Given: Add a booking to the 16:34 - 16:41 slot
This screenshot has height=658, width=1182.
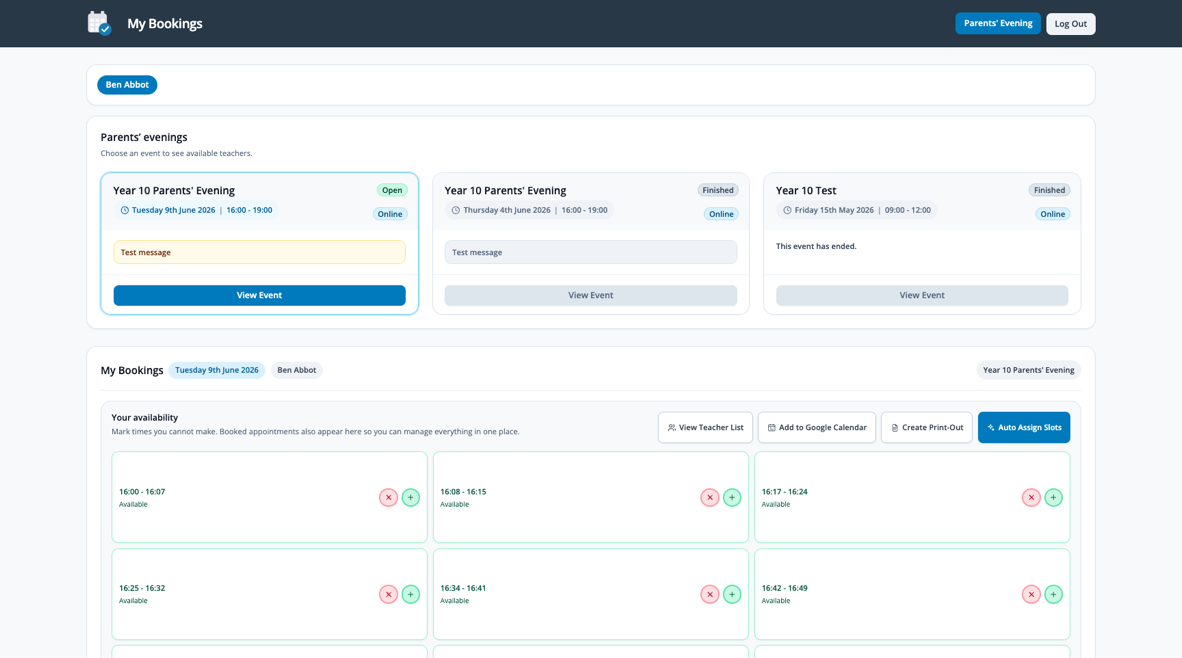Looking at the screenshot, I should (732, 594).
